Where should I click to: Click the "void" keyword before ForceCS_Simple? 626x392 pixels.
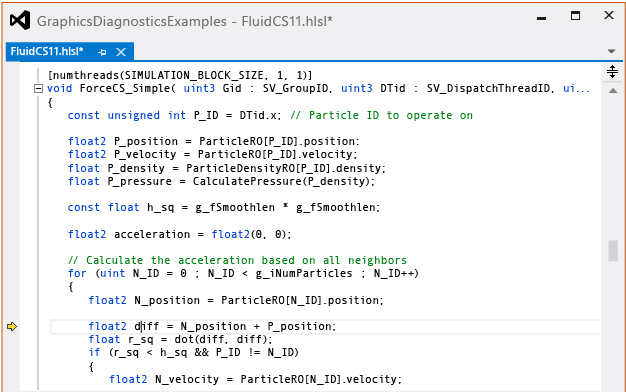coord(59,88)
